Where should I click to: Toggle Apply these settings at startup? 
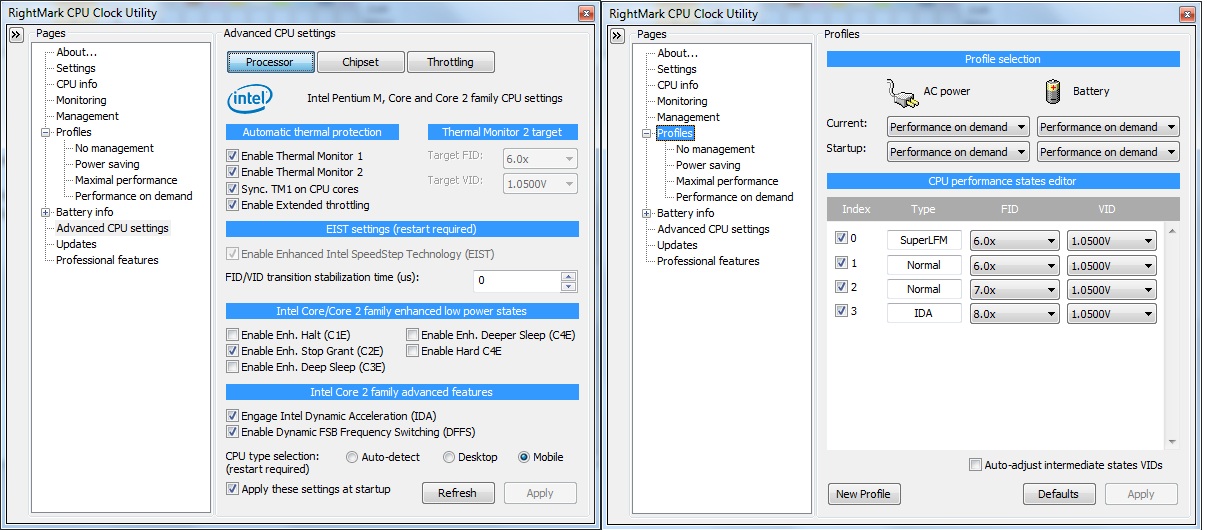pos(233,489)
